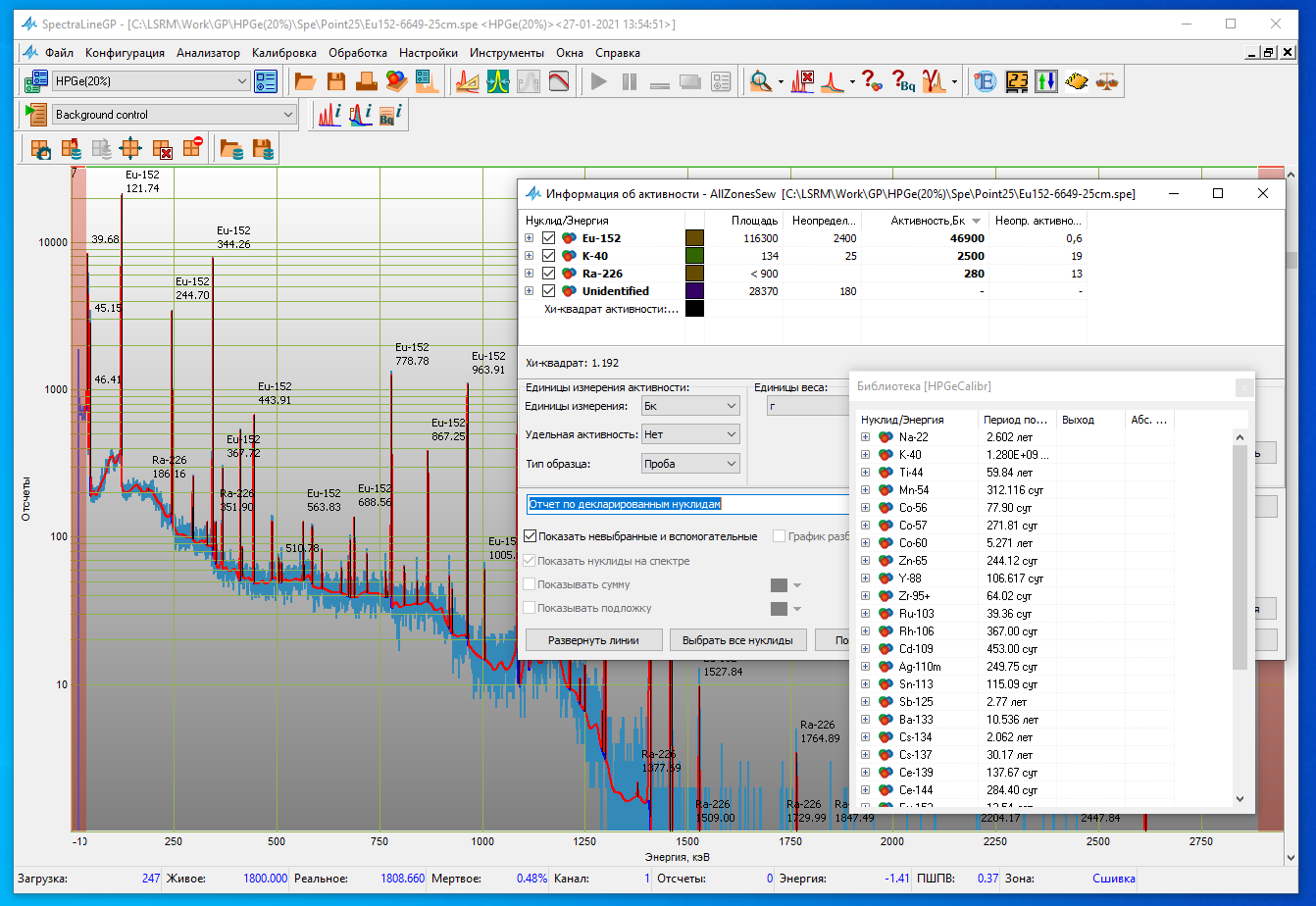Uncheck the Eu-152 nuclide checkbox
The width and height of the screenshot is (1316, 906).
(x=549, y=238)
